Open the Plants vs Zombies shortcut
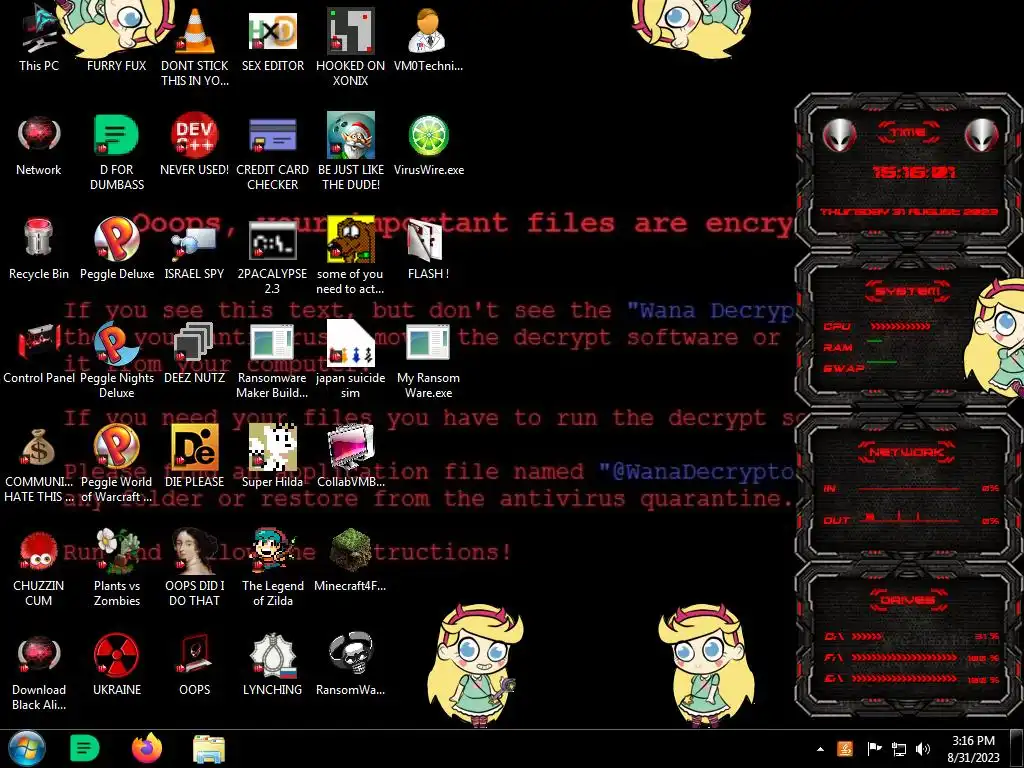The image size is (1024, 768). 116,567
